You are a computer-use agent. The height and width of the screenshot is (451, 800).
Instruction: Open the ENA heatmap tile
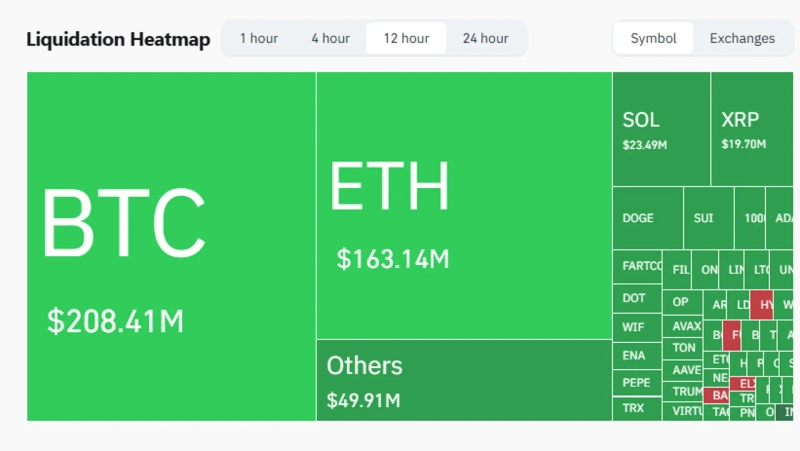635,354
